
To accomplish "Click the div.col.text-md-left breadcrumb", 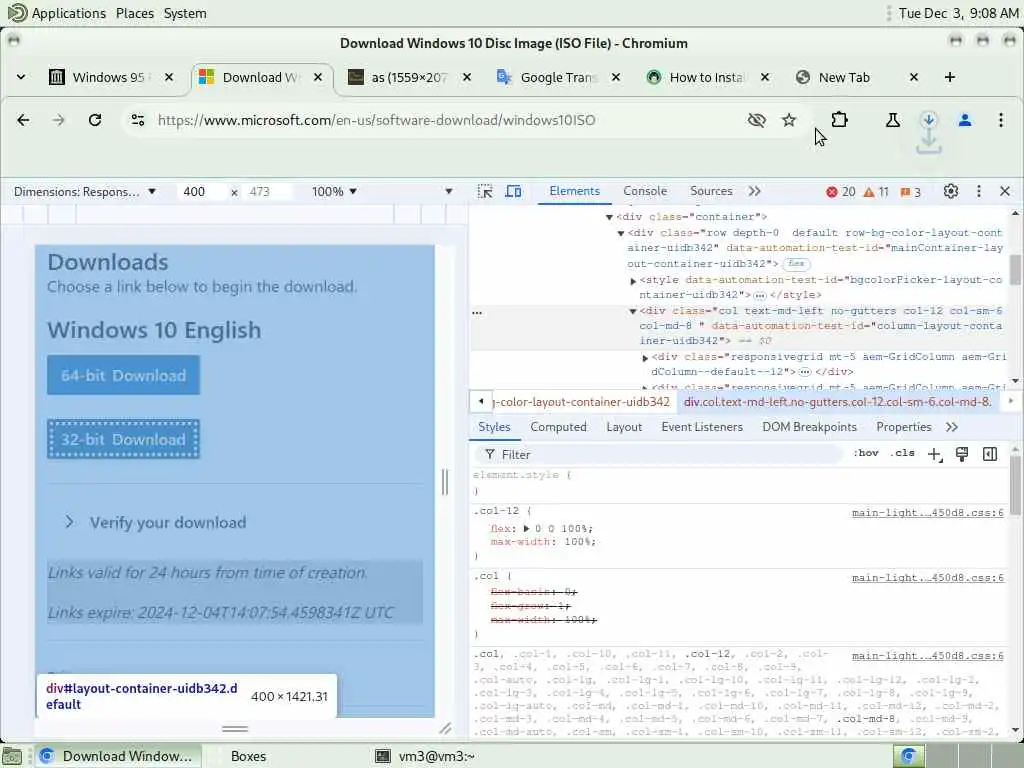I will click(x=837, y=402).
